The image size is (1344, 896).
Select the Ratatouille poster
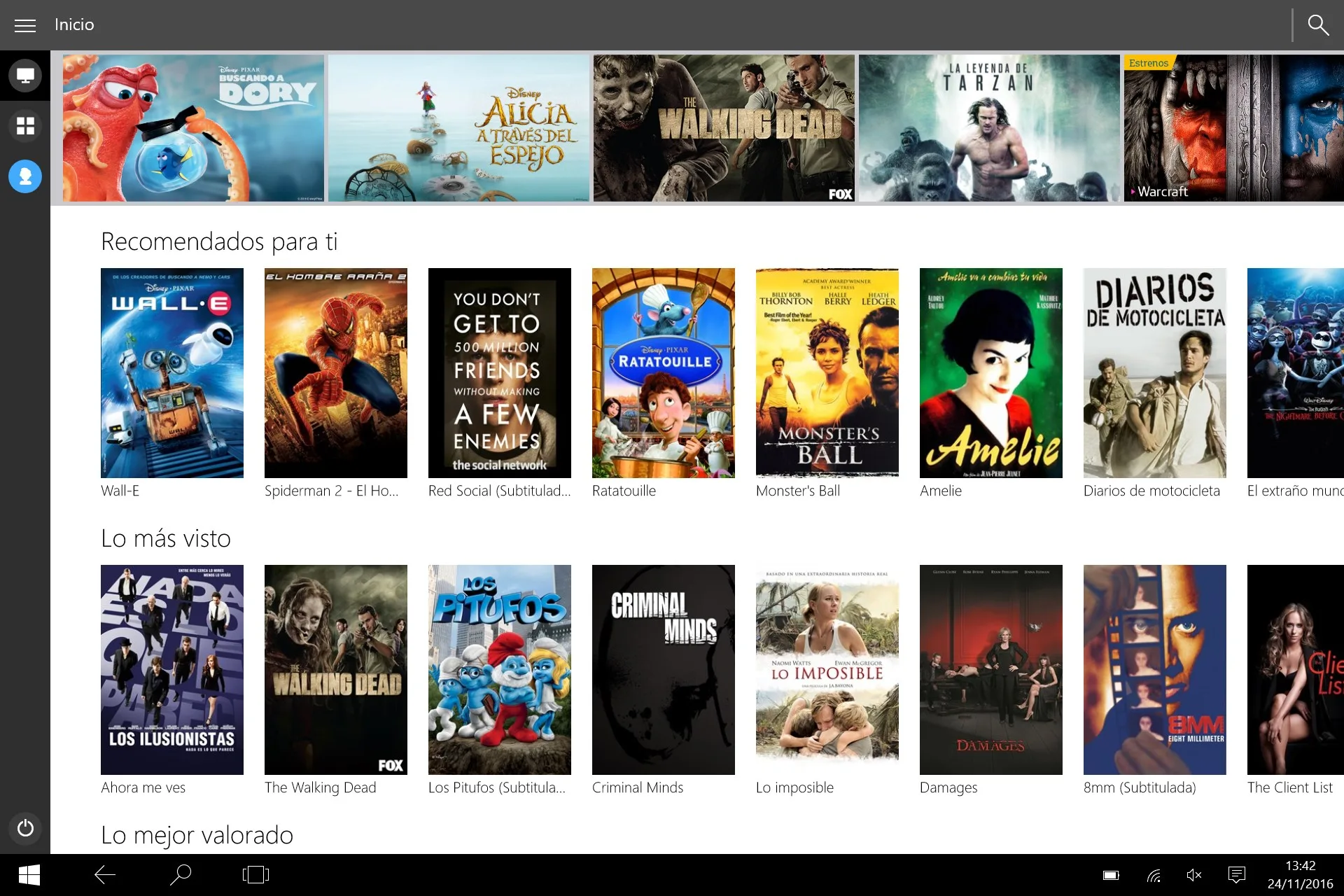pyautogui.click(x=664, y=373)
